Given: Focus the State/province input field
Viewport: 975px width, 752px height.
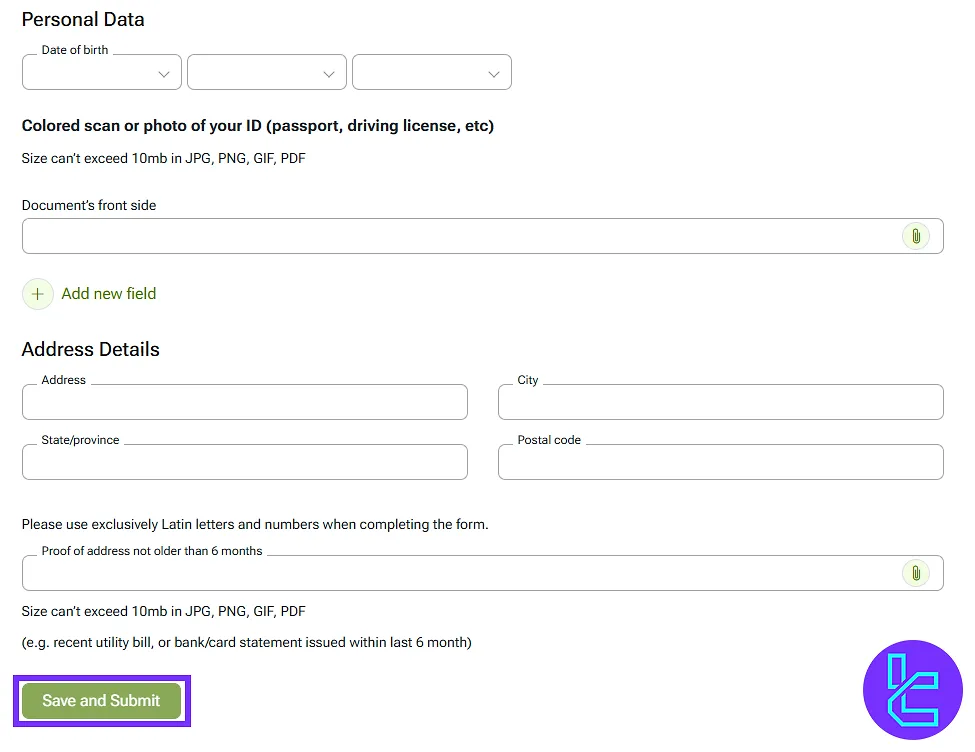Looking at the screenshot, I should click(245, 462).
